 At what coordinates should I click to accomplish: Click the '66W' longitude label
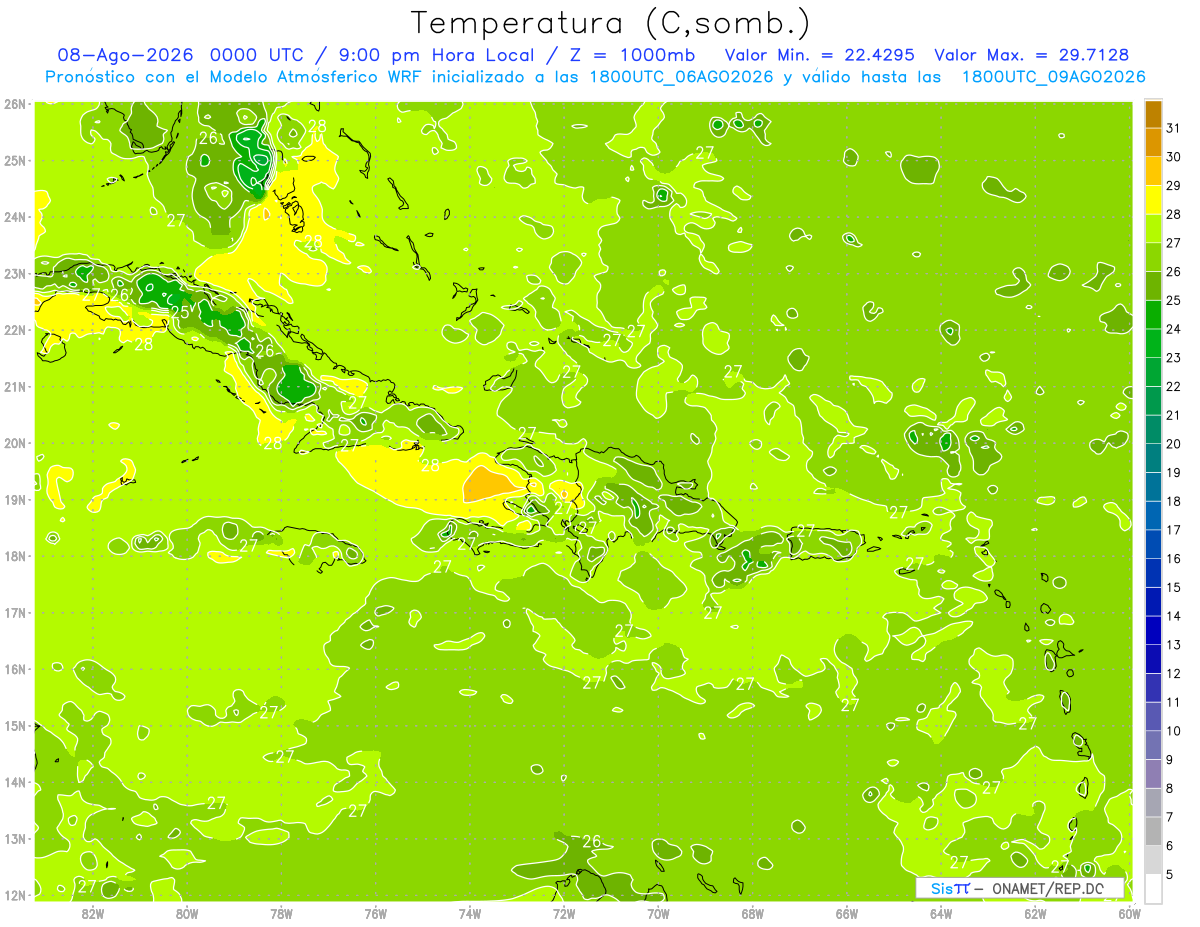(847, 913)
